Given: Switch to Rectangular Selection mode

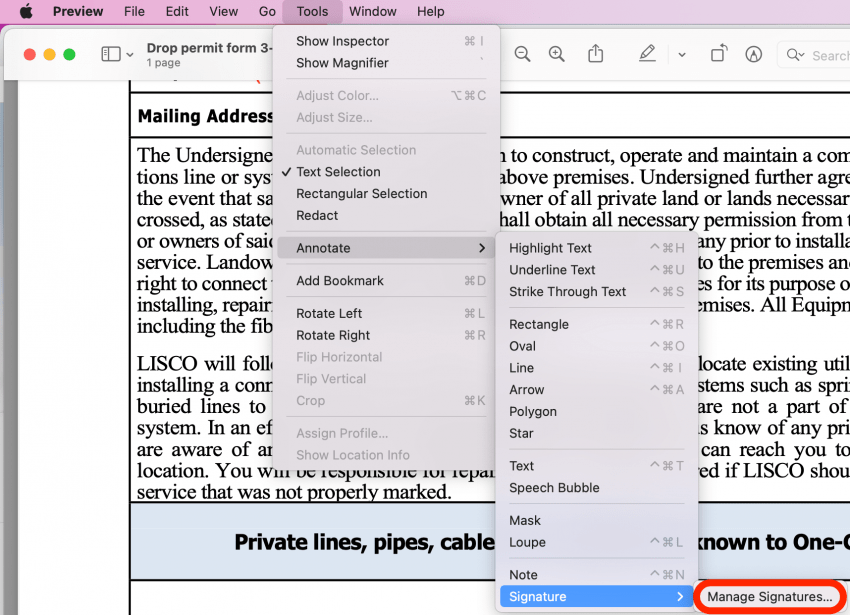Looking at the screenshot, I should [x=361, y=194].
